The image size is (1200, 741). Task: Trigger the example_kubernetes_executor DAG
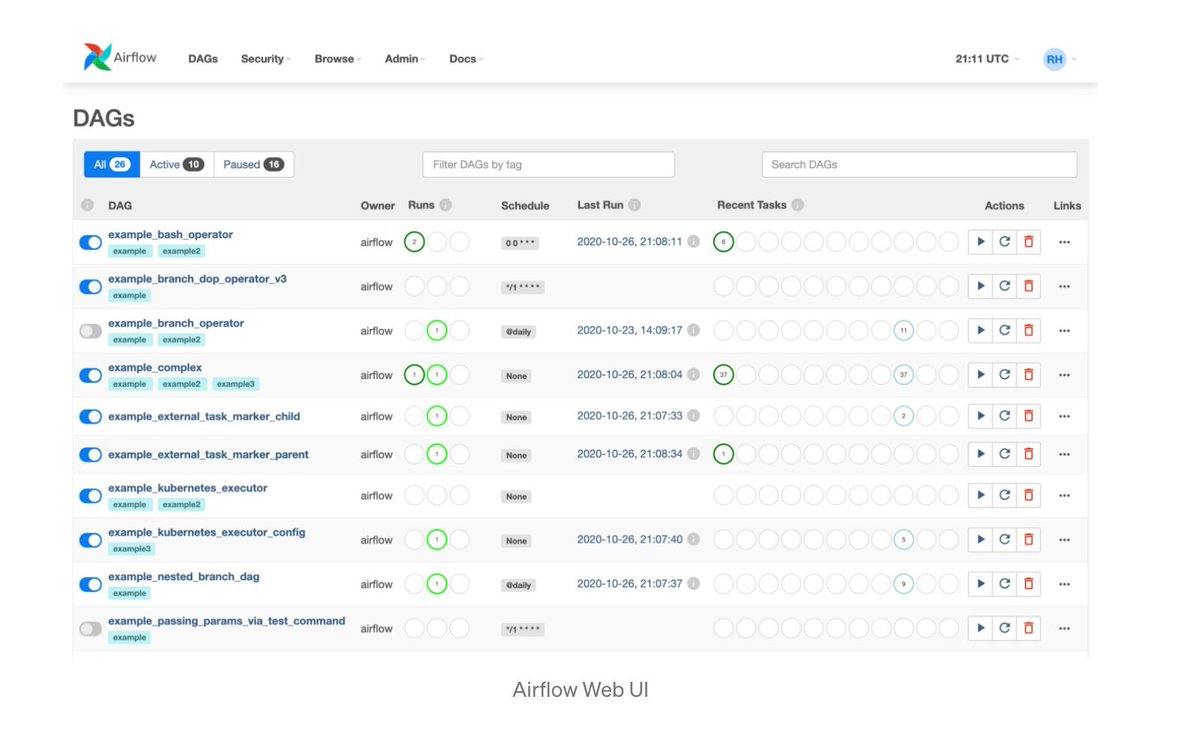[980, 496]
